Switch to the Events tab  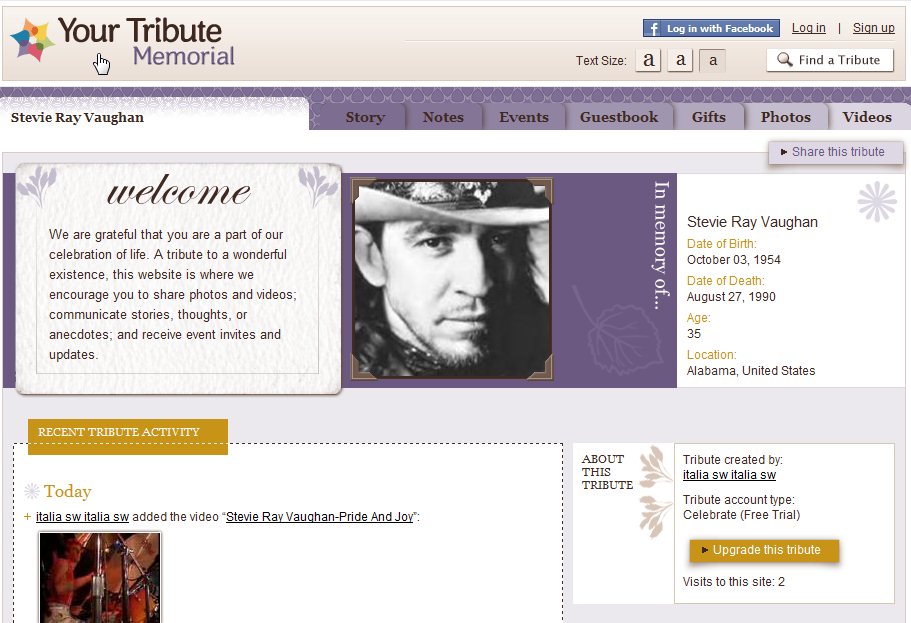pyautogui.click(x=523, y=117)
